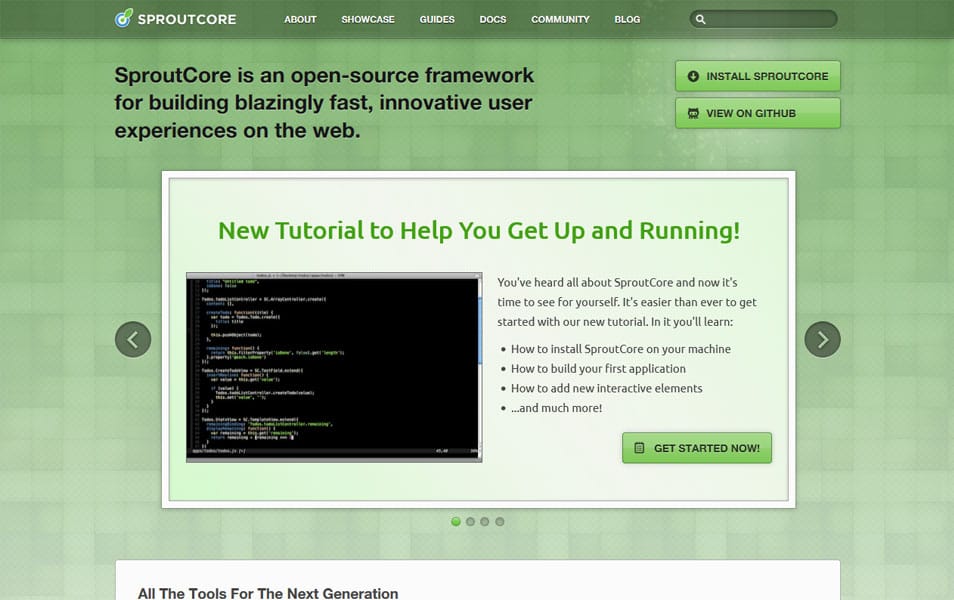
Task: Click 'How to add new interactive elements'
Action: [x=607, y=388]
